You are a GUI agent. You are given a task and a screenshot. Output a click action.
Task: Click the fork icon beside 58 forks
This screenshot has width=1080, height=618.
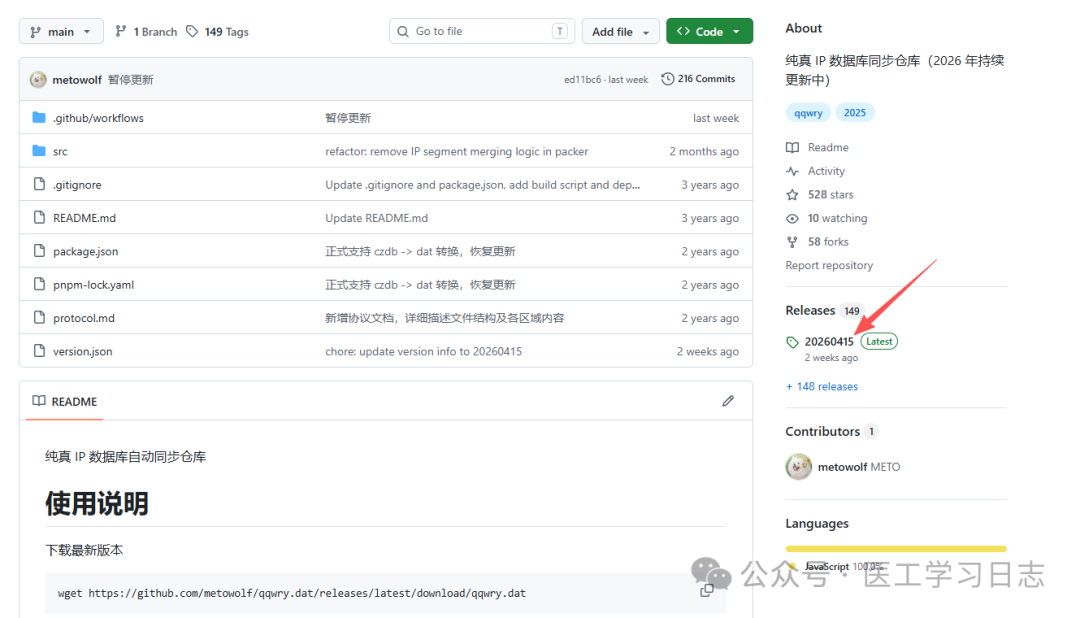point(793,242)
